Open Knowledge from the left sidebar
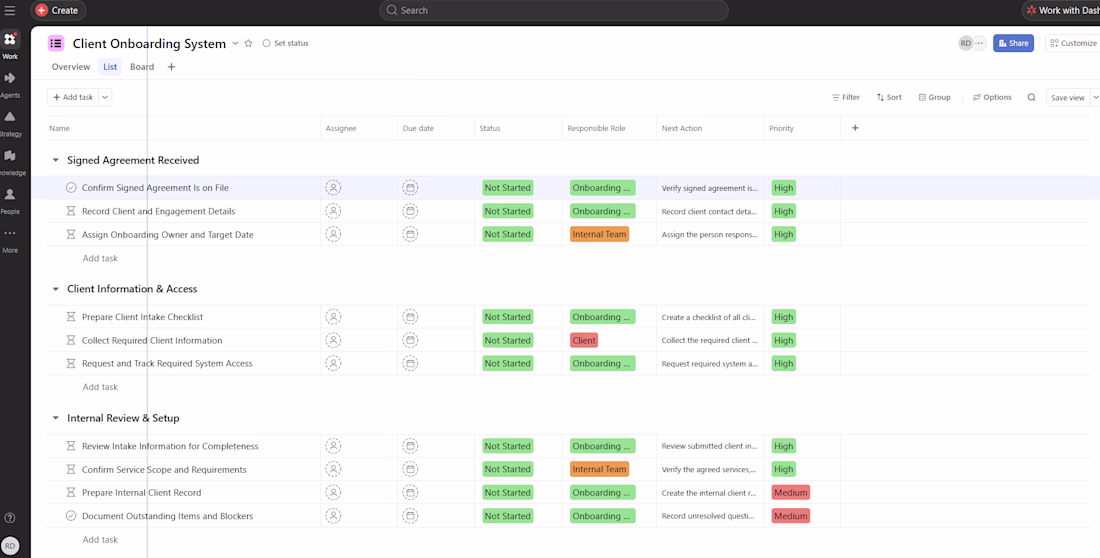1100x558 pixels. tap(10, 155)
